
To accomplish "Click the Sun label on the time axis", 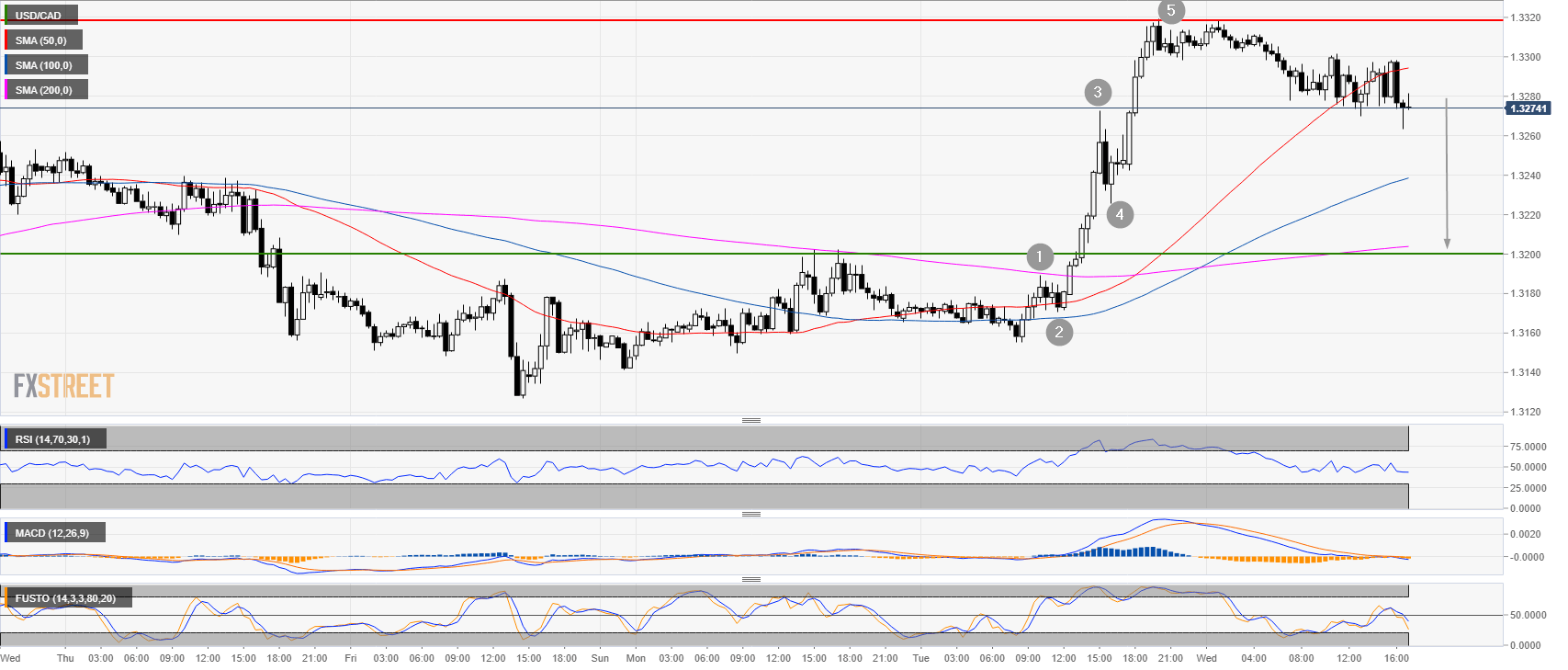I will [600, 658].
